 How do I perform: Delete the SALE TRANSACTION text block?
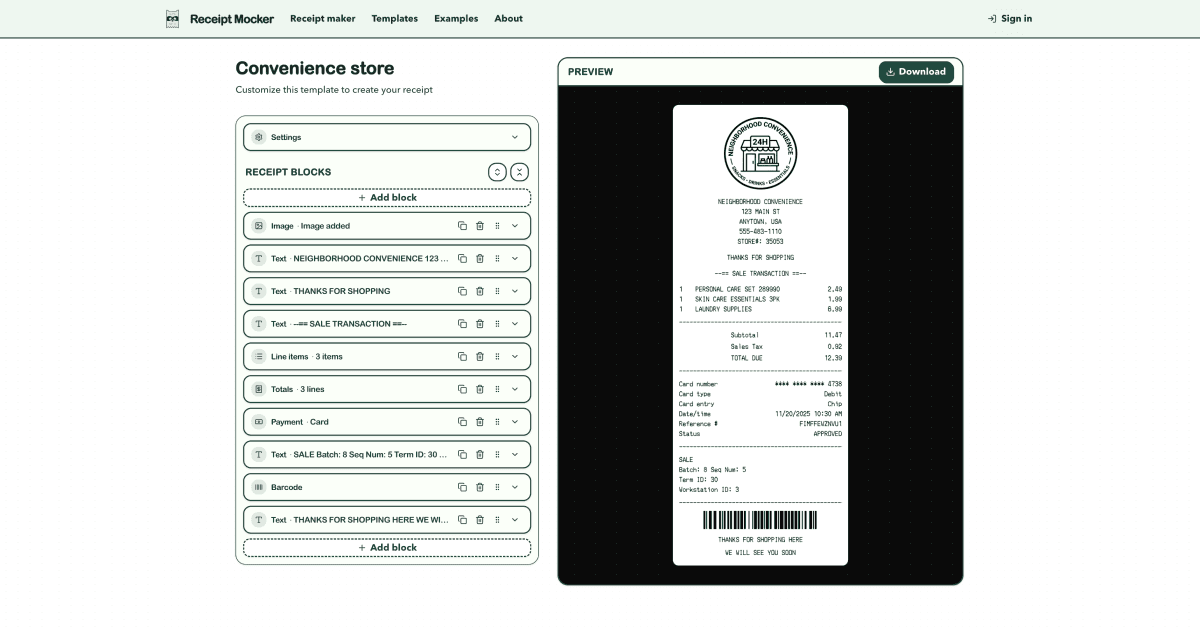[480, 324]
